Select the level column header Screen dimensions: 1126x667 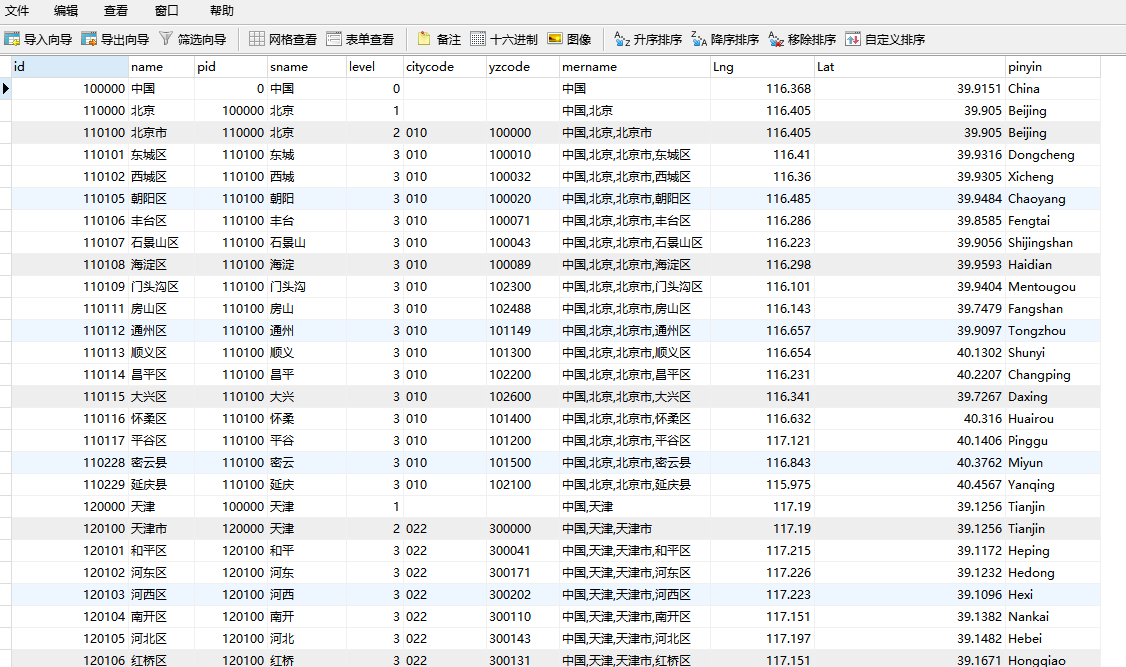tap(375, 67)
